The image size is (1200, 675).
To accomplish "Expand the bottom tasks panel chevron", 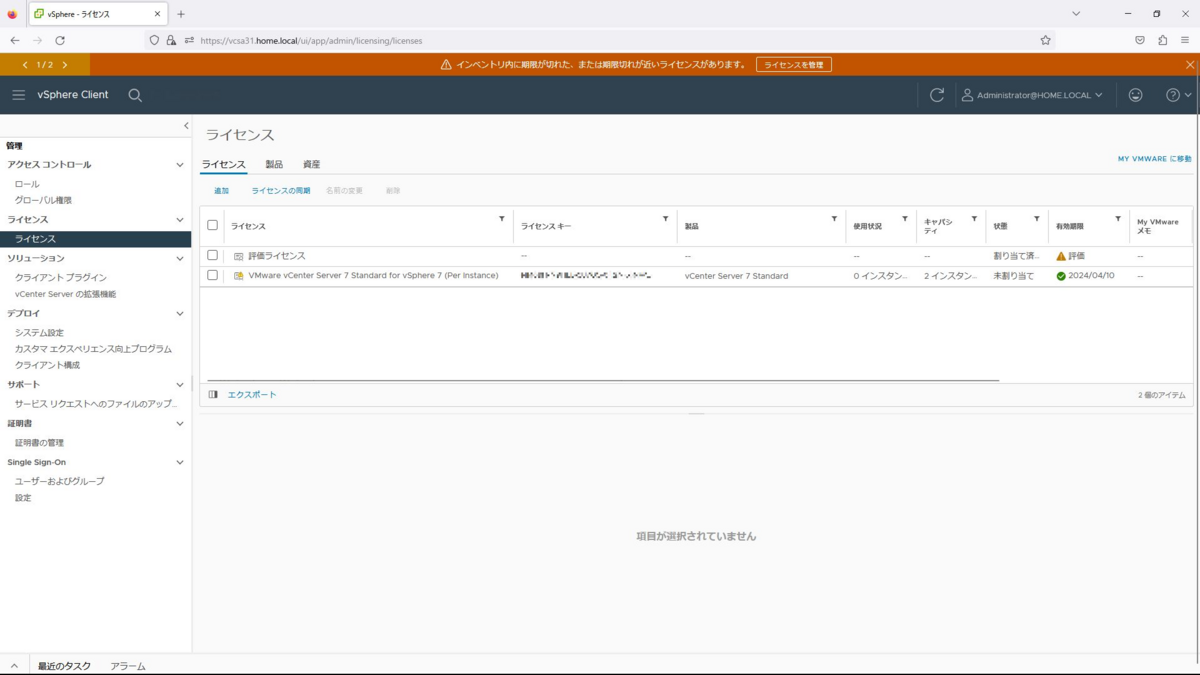I will pos(14,666).
